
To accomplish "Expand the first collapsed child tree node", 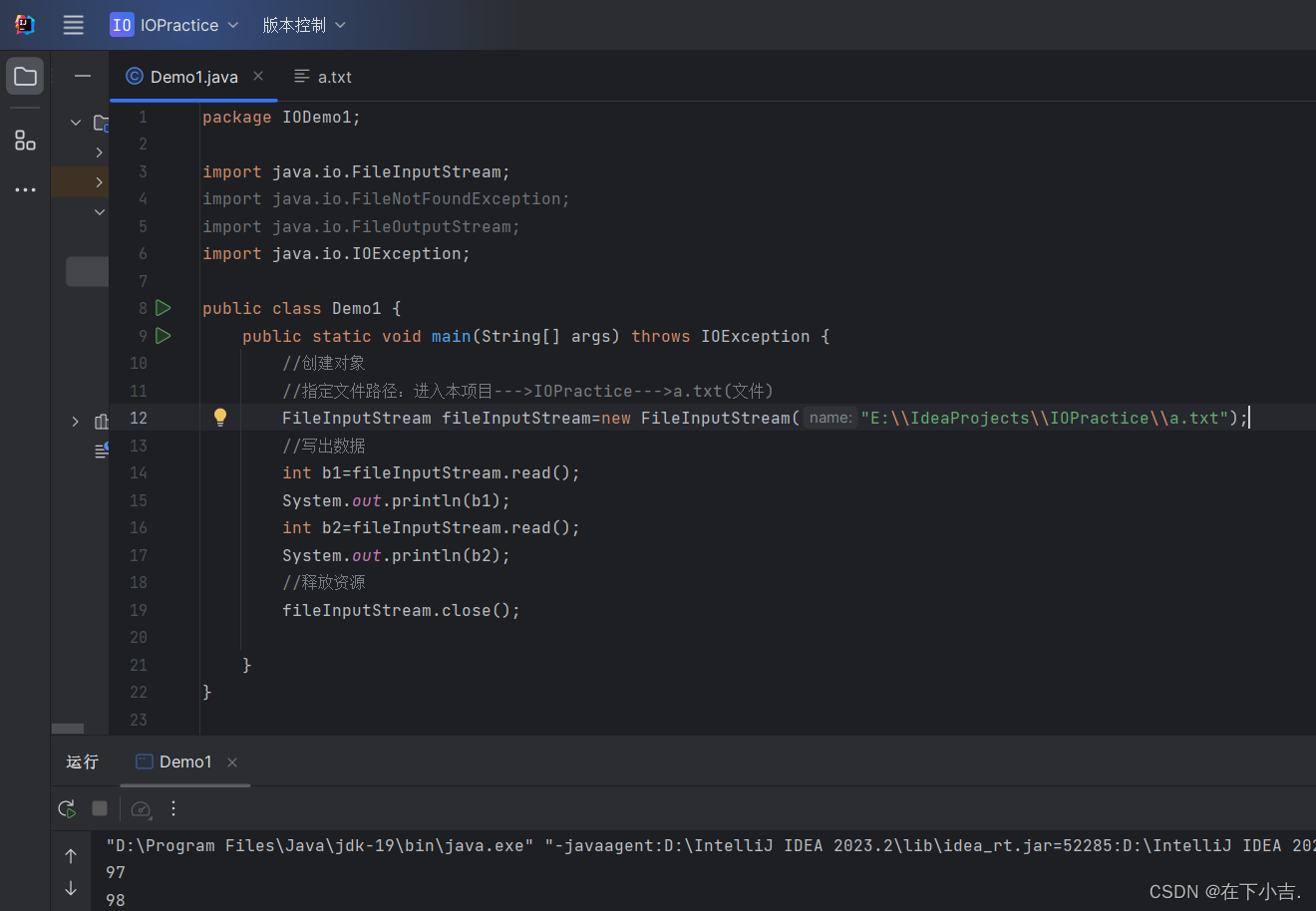I will point(99,152).
